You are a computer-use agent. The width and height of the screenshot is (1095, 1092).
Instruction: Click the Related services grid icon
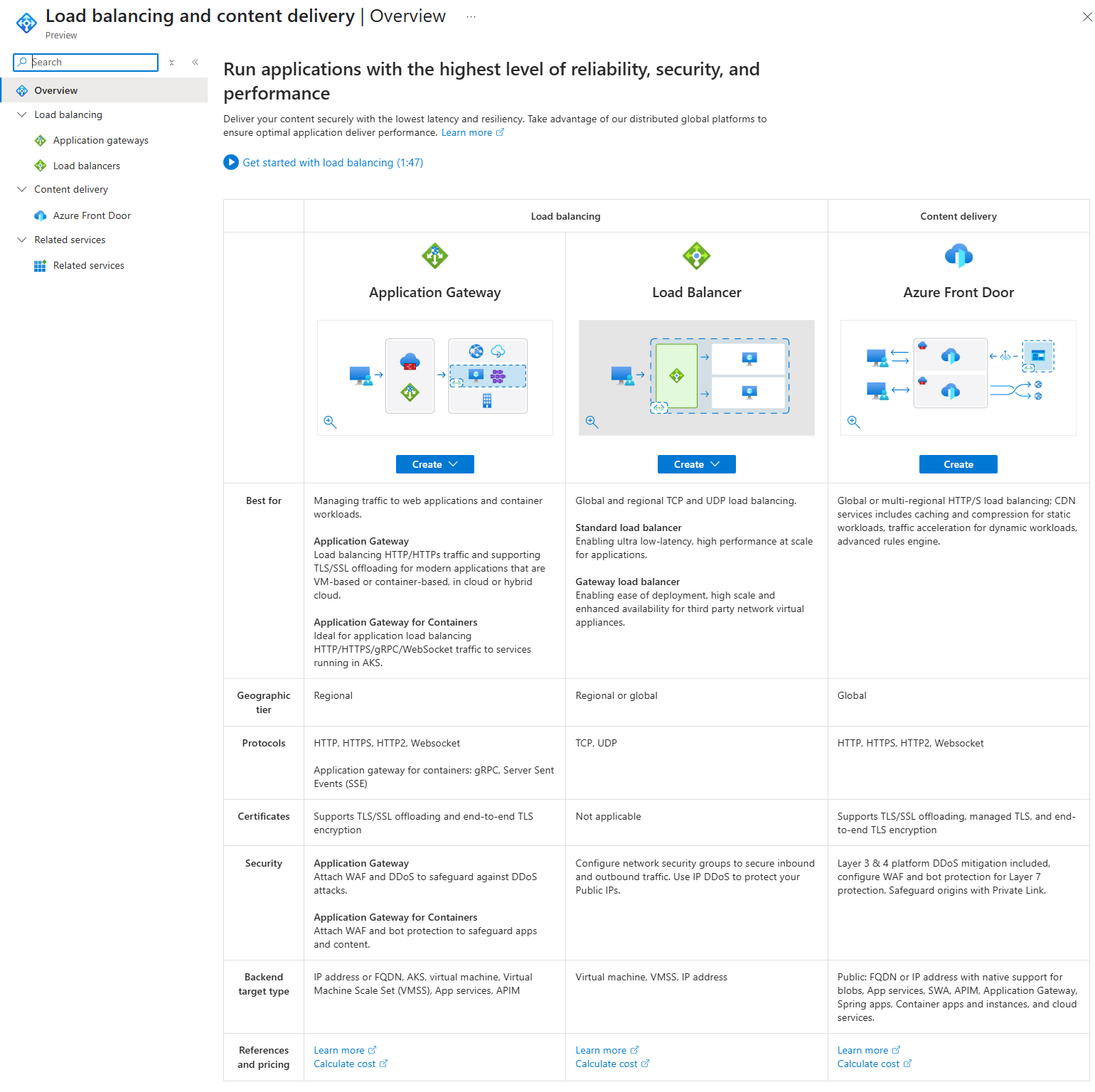tap(41, 266)
